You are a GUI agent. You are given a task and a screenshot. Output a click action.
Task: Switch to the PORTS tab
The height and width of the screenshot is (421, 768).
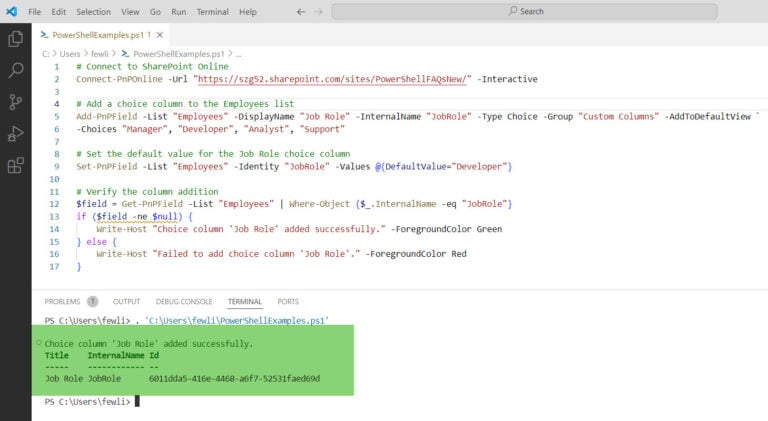tap(288, 302)
